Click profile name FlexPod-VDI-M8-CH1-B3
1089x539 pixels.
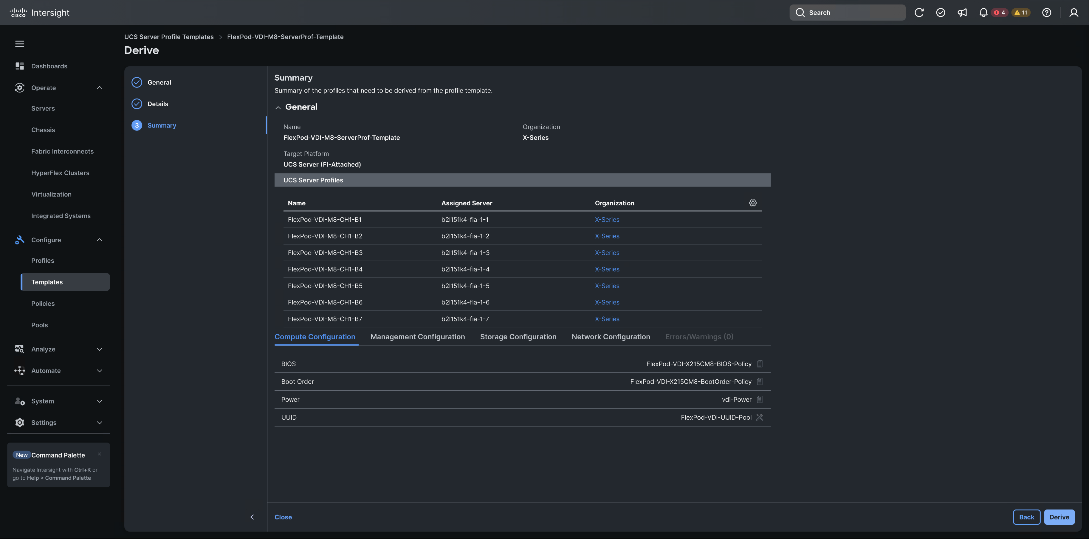pyautogui.click(x=325, y=253)
